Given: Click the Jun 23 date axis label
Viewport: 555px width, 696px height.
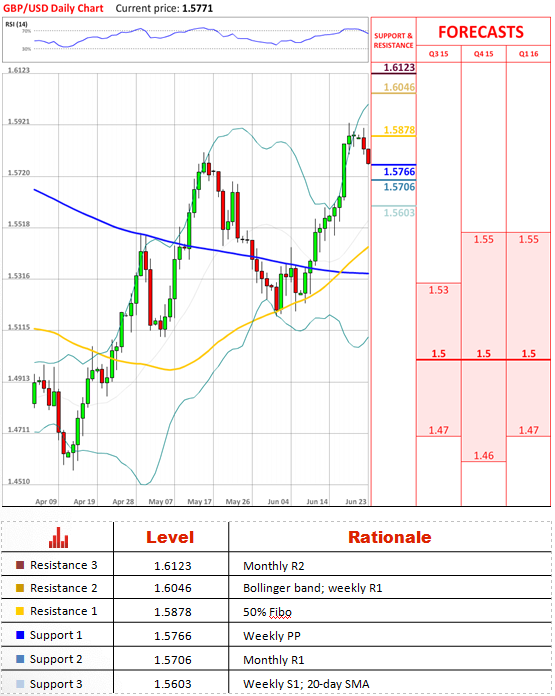Looking at the screenshot, I should click(356, 501).
